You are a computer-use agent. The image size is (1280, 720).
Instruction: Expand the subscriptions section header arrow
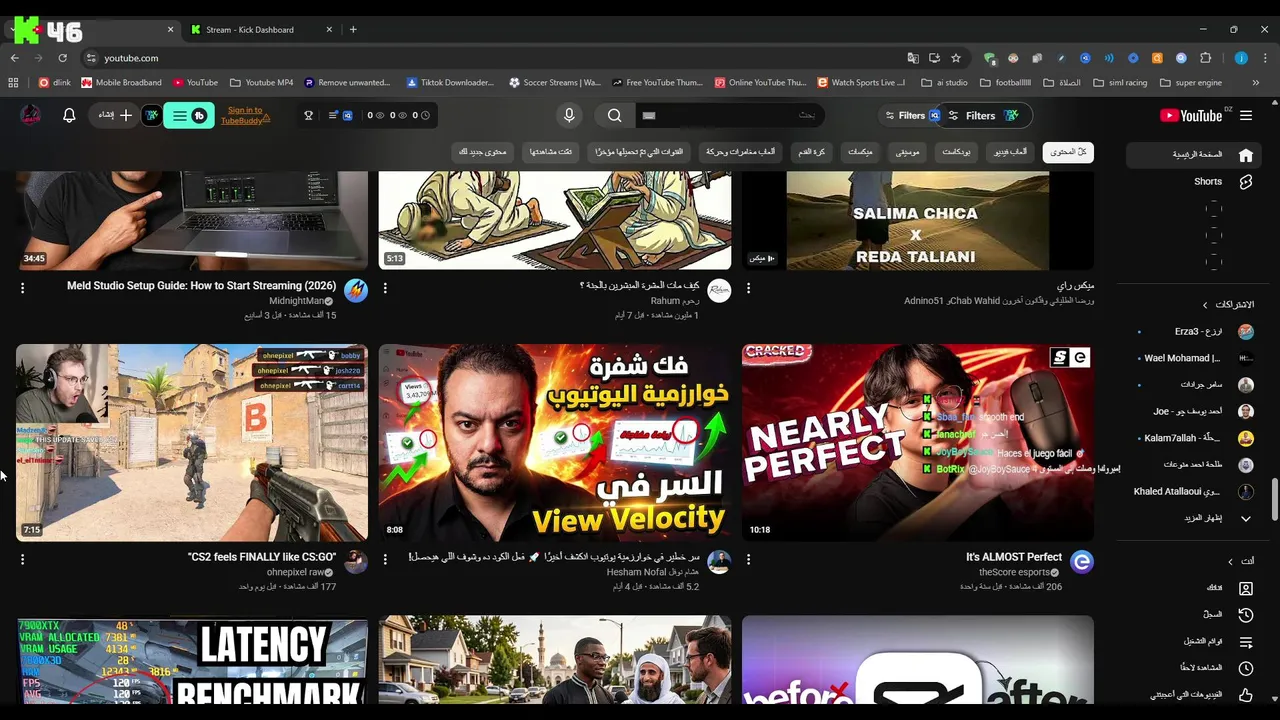click(x=1205, y=305)
